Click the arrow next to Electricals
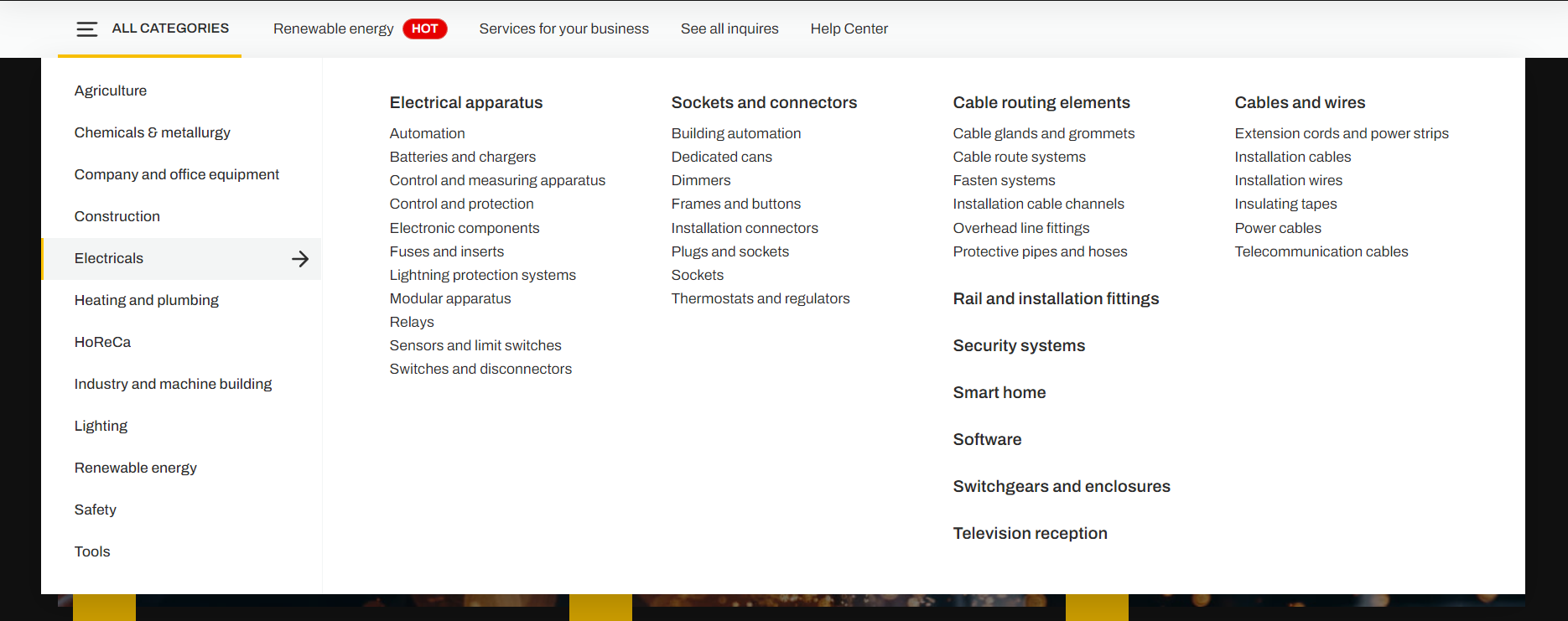 click(x=300, y=259)
